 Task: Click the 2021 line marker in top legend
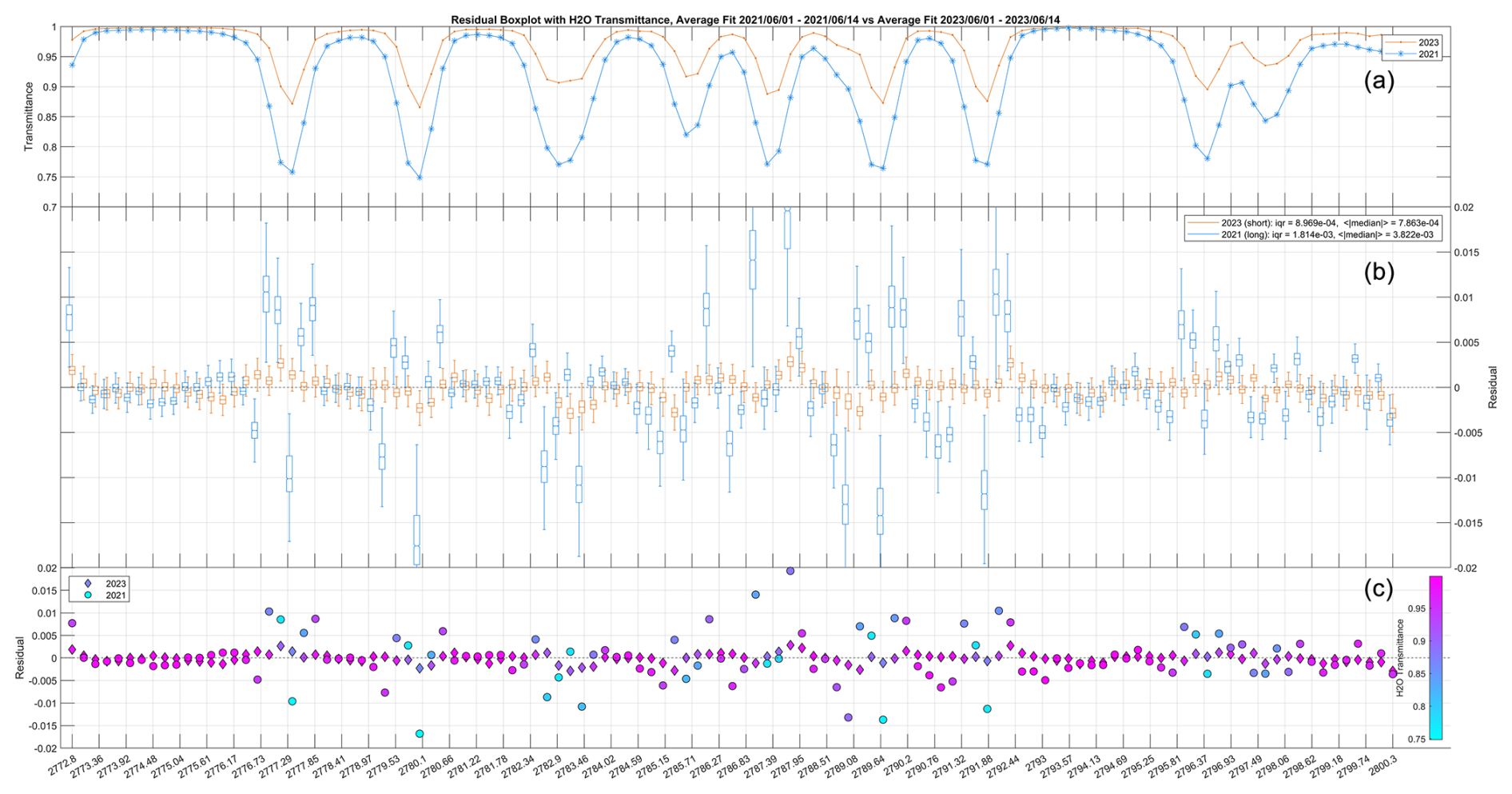1399,54
